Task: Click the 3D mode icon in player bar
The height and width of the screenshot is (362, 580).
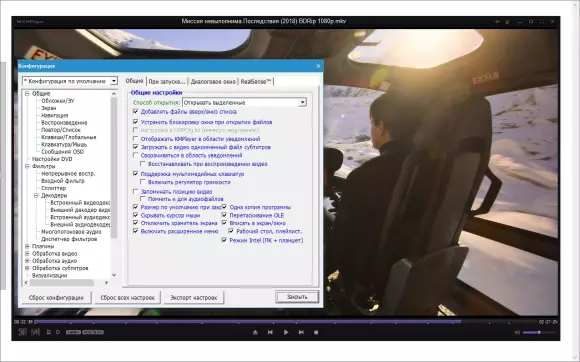Action: point(23,332)
